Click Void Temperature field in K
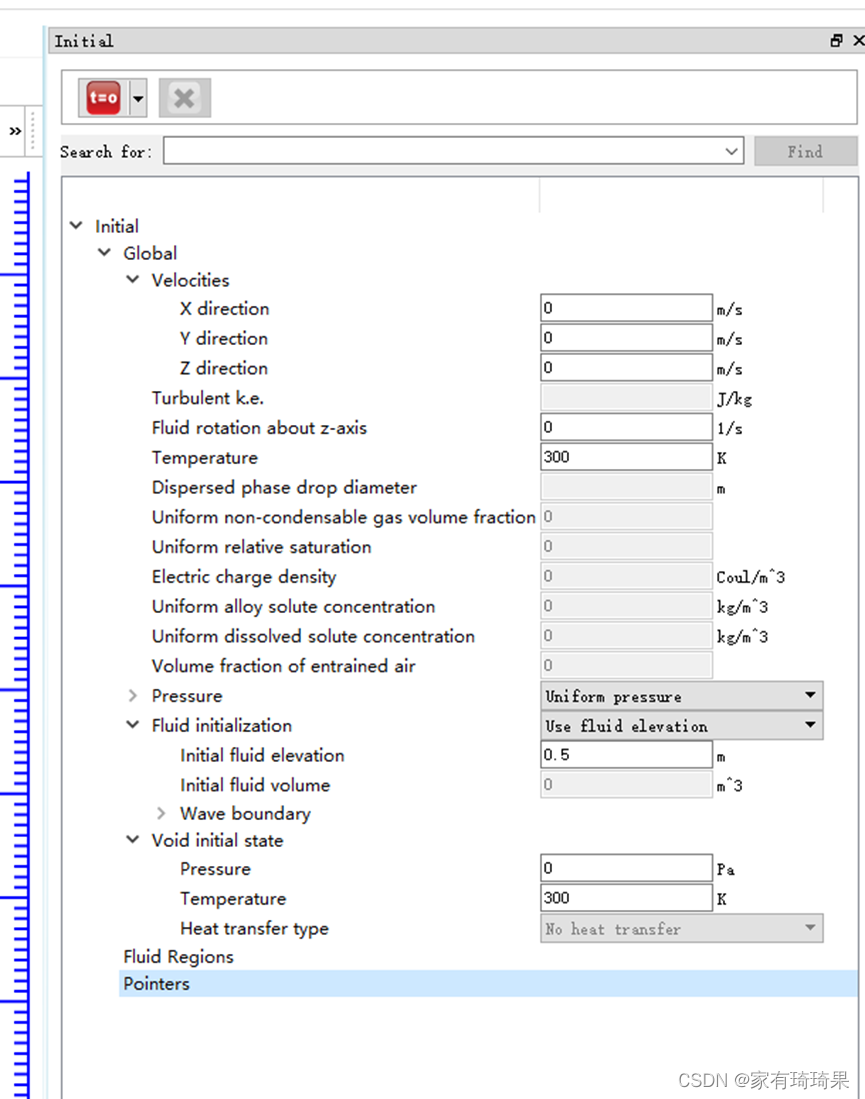This screenshot has height=1099, width=865. click(x=626, y=898)
